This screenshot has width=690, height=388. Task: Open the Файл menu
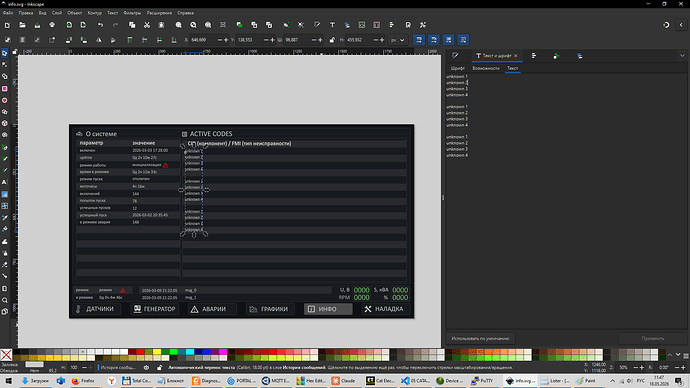coord(8,13)
